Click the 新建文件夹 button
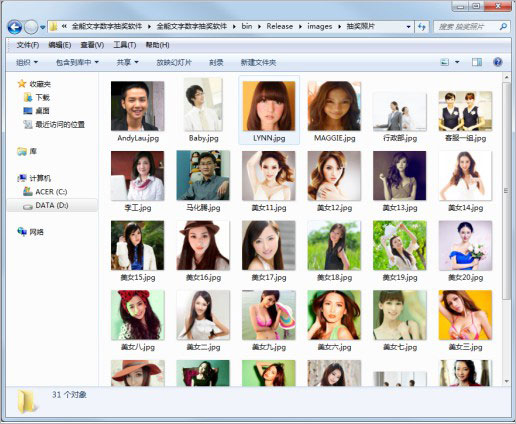This screenshot has height=424, width=516. point(258,62)
